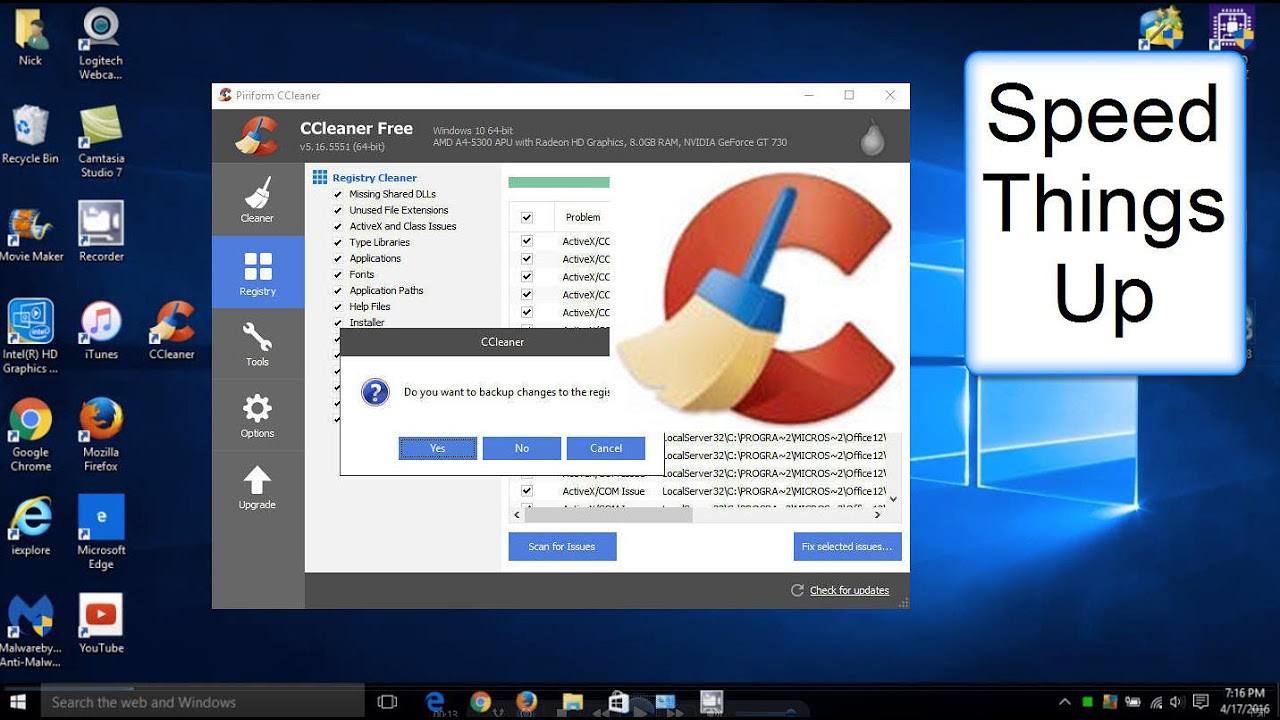Click the results list scroll-down arrow

pos(893,498)
